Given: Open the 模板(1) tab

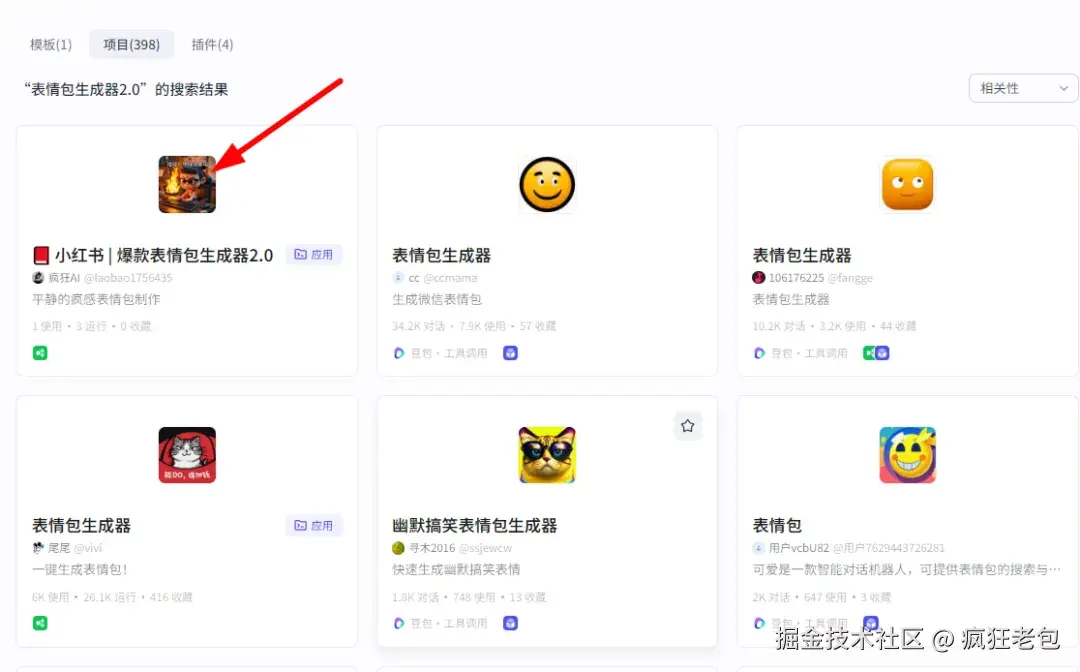Looking at the screenshot, I should click(x=50, y=44).
